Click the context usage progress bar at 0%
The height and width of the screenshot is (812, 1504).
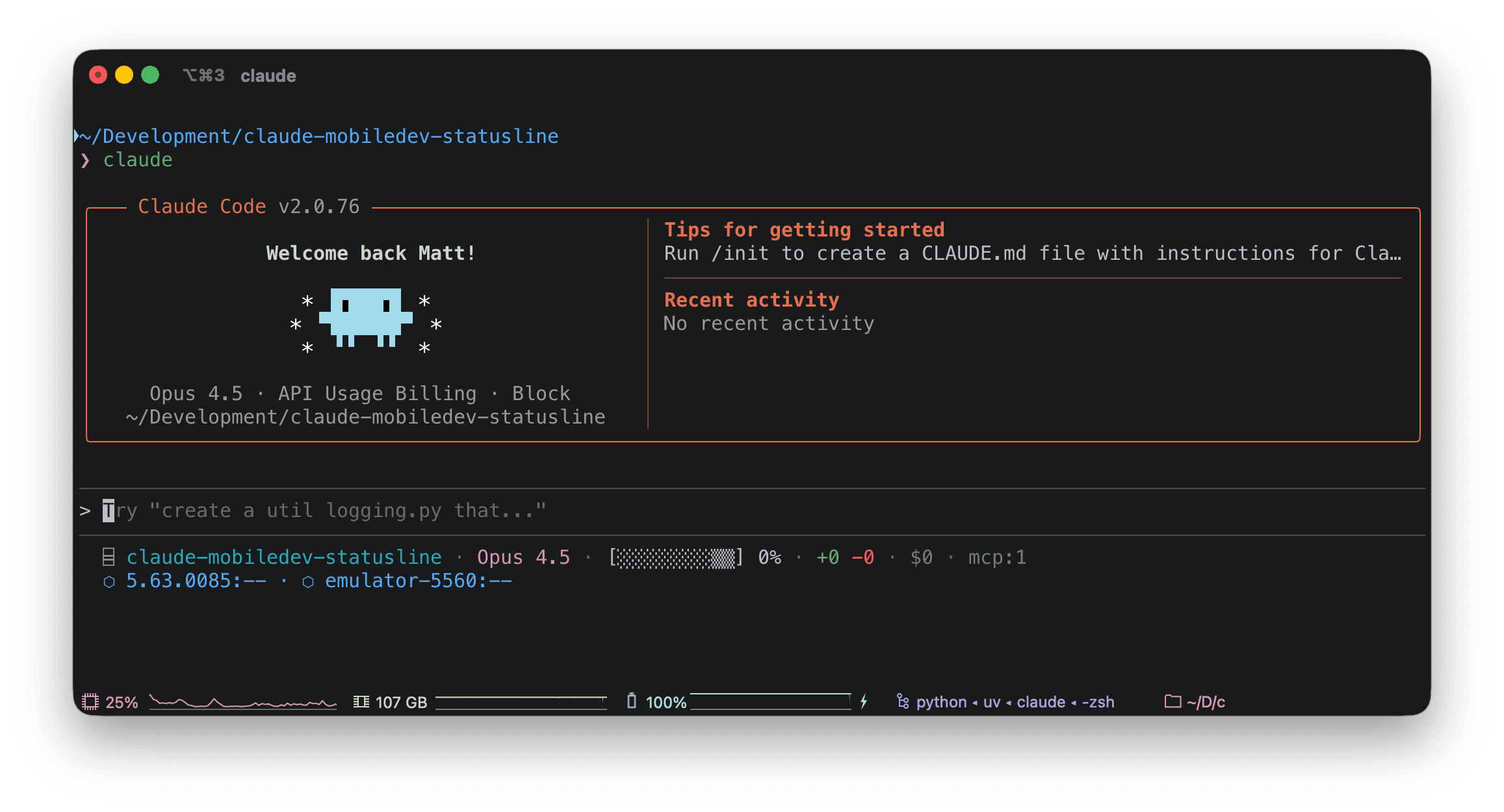pyautogui.click(x=675, y=557)
